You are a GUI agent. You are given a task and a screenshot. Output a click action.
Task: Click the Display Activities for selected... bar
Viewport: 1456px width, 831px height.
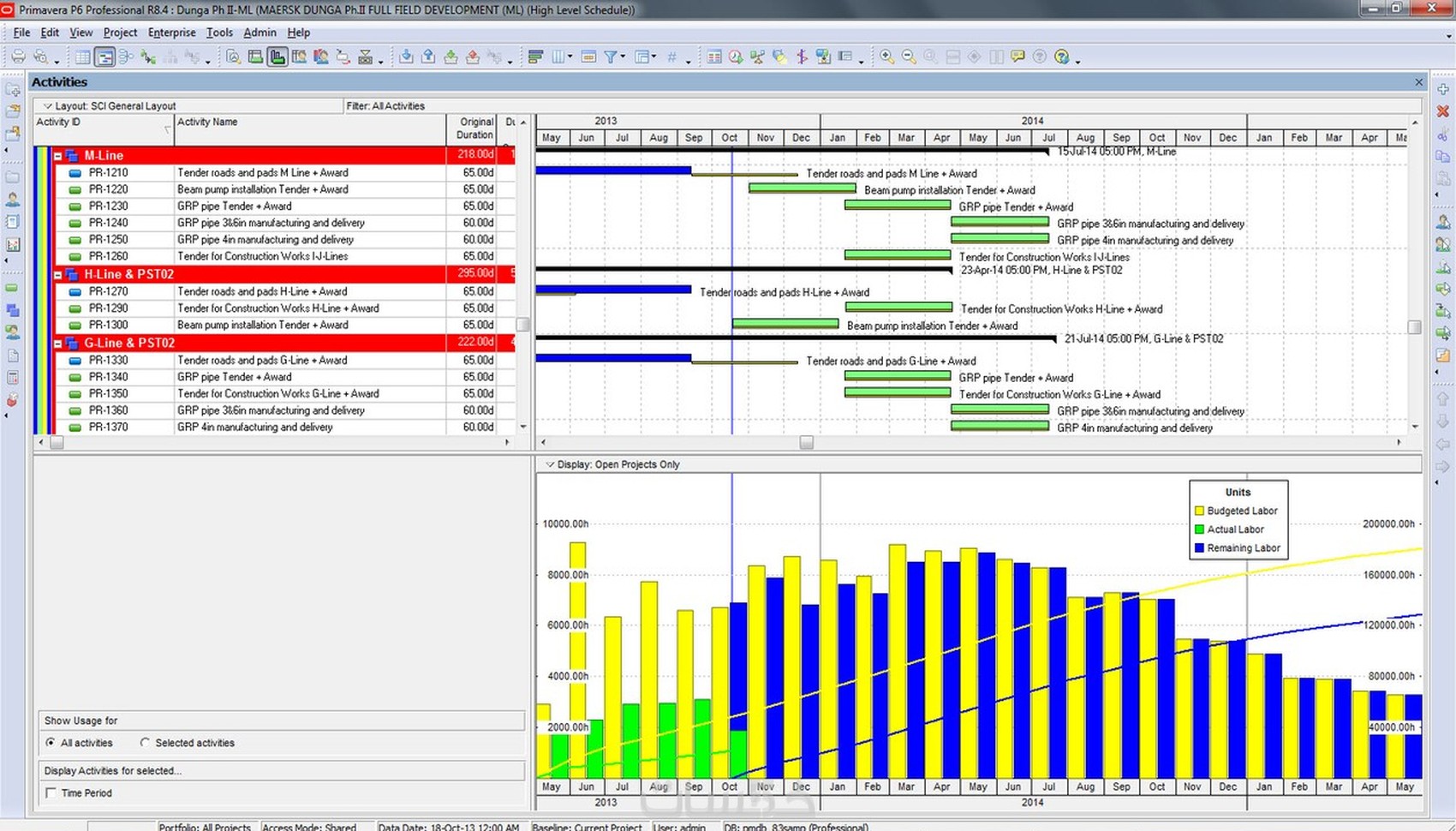282,770
